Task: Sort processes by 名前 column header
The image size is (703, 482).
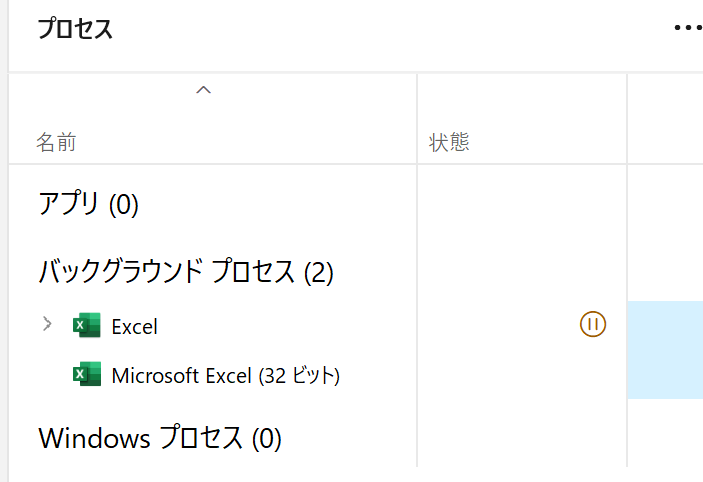Action: click(x=56, y=143)
